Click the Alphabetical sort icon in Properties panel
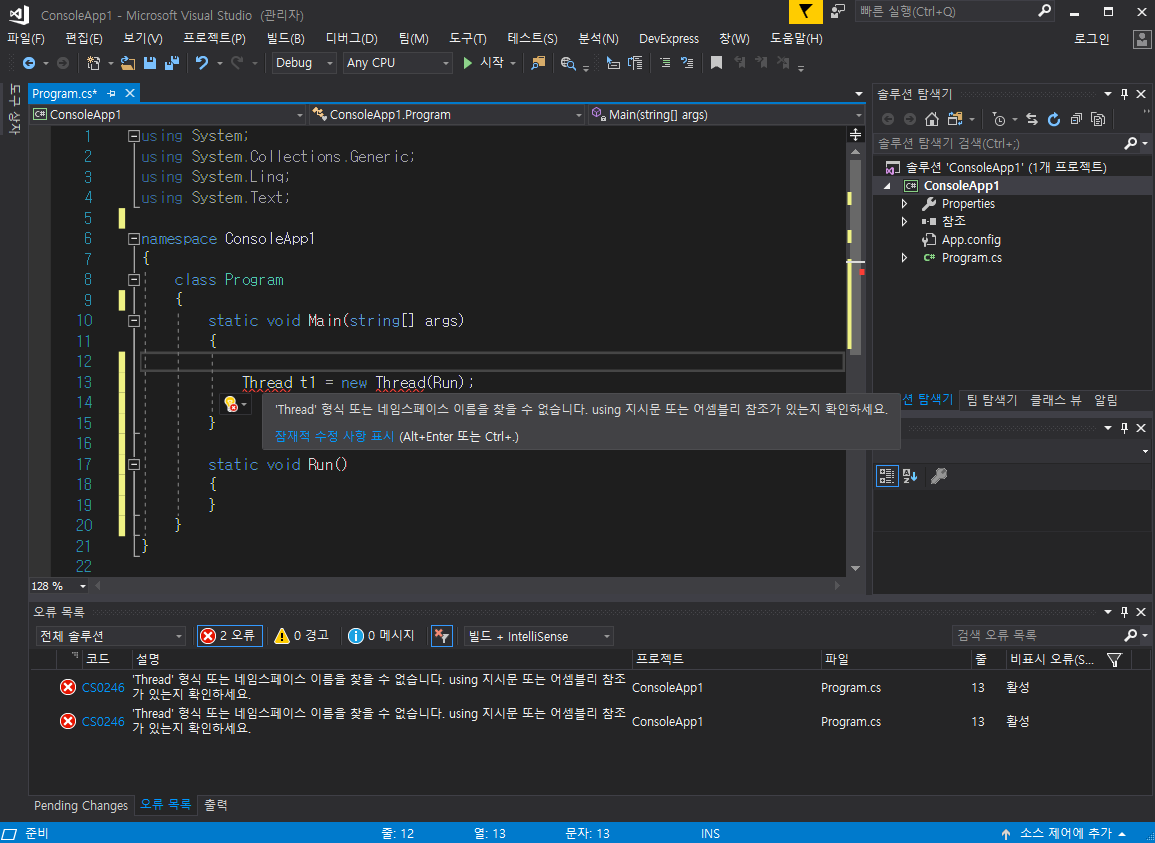 [x=910, y=476]
